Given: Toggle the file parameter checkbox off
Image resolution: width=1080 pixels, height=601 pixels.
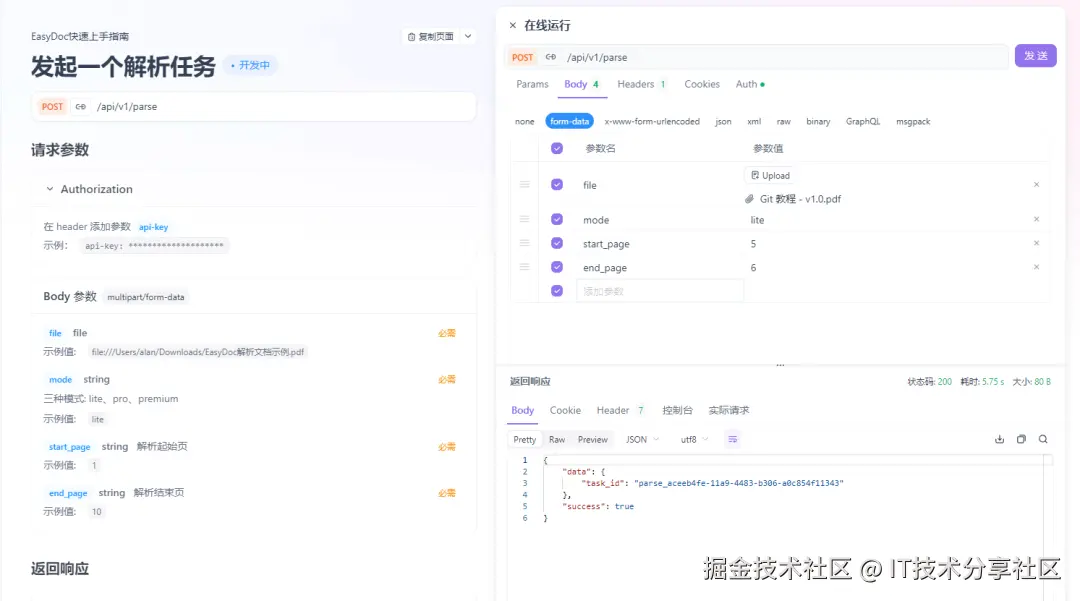Looking at the screenshot, I should (557, 185).
